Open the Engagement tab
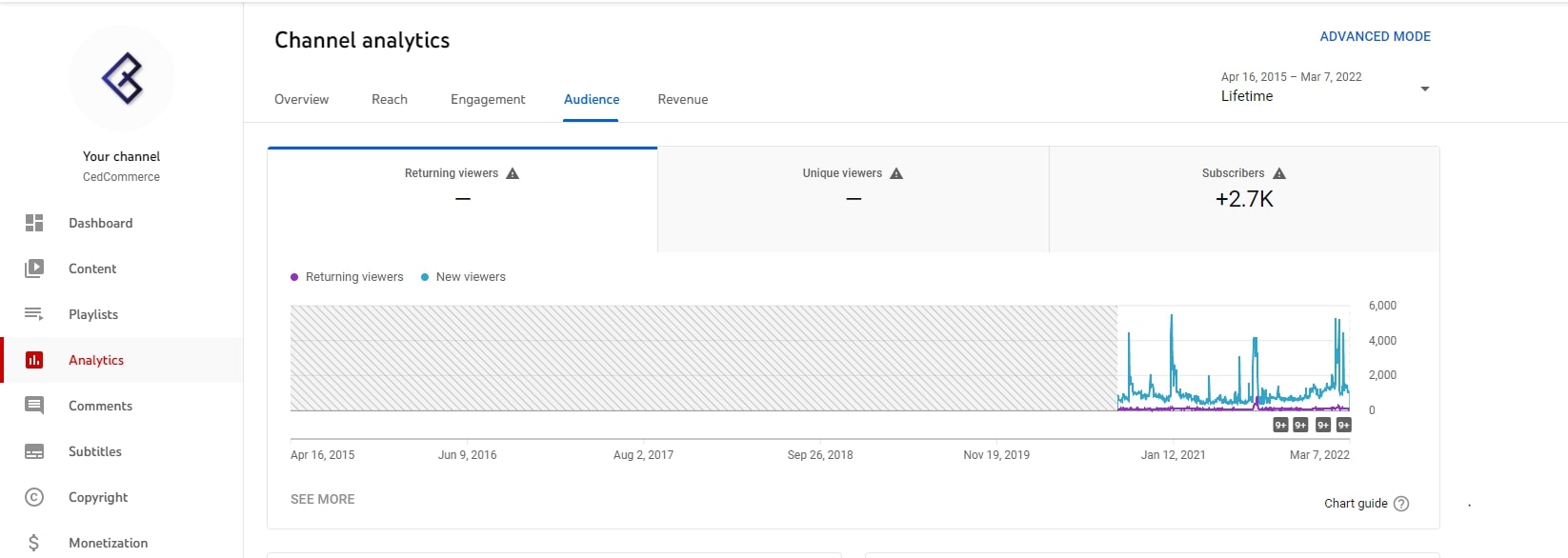Viewport: 1568px width, 558px height. 488,99
